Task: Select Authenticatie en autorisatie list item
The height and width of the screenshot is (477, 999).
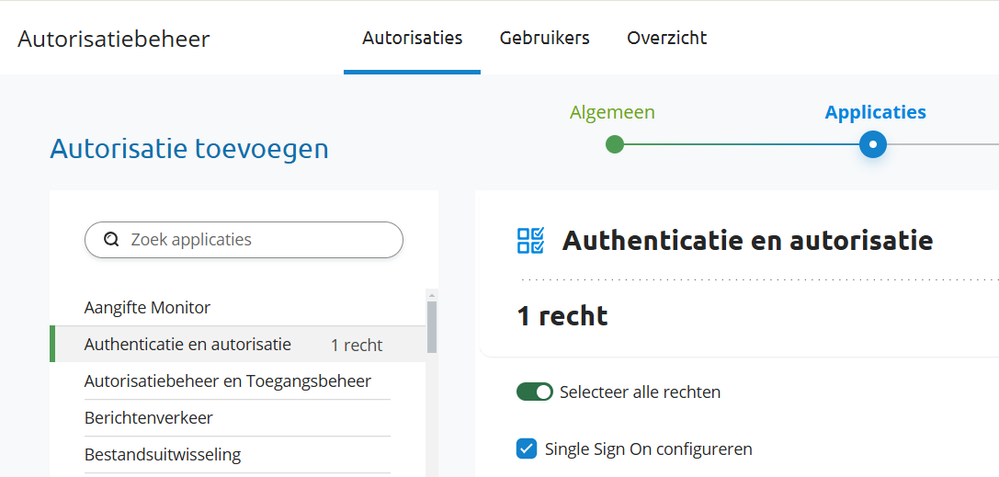Action: (x=188, y=344)
